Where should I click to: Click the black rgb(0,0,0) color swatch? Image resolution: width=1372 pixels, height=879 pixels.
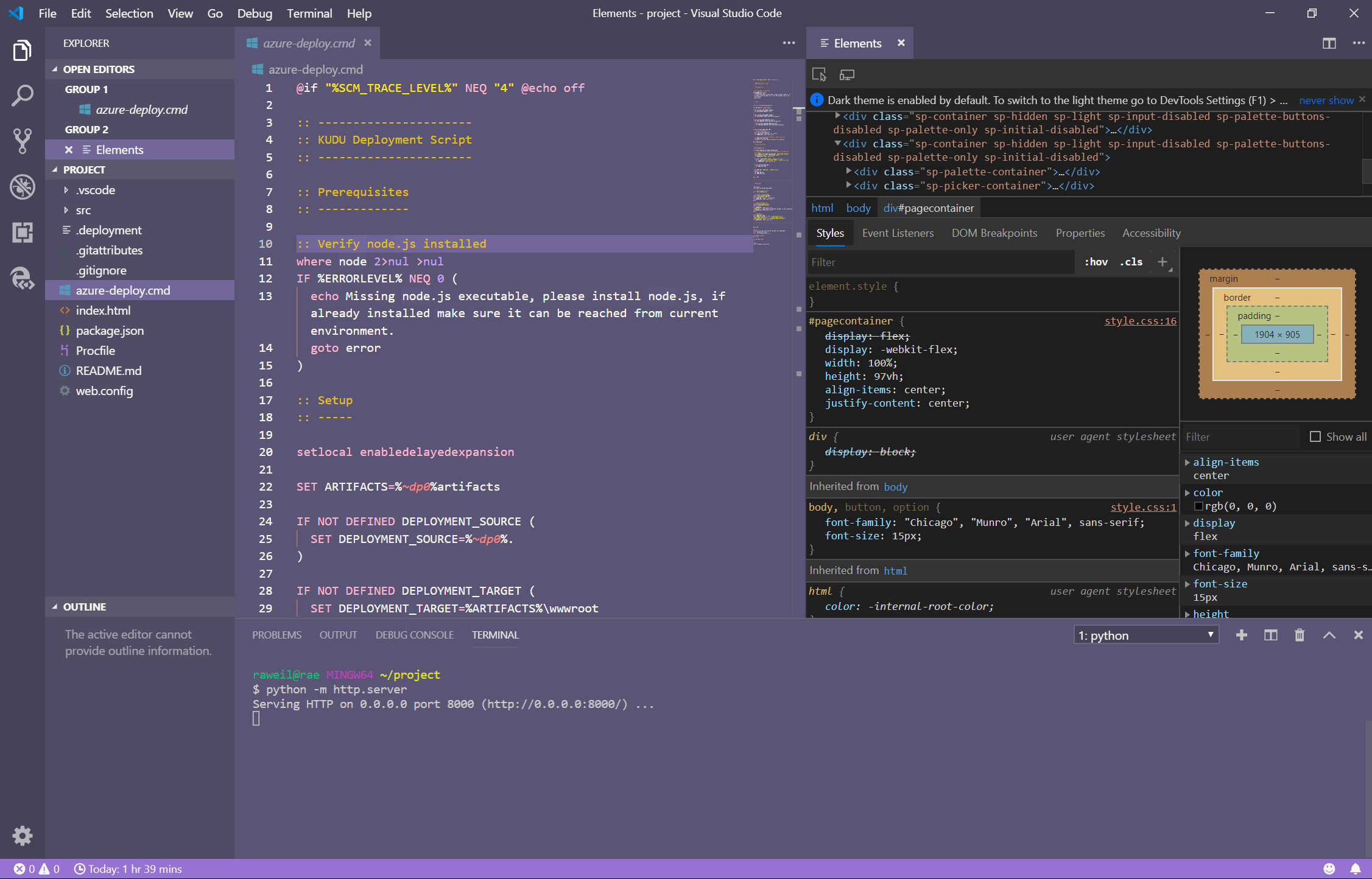pyautogui.click(x=1198, y=506)
